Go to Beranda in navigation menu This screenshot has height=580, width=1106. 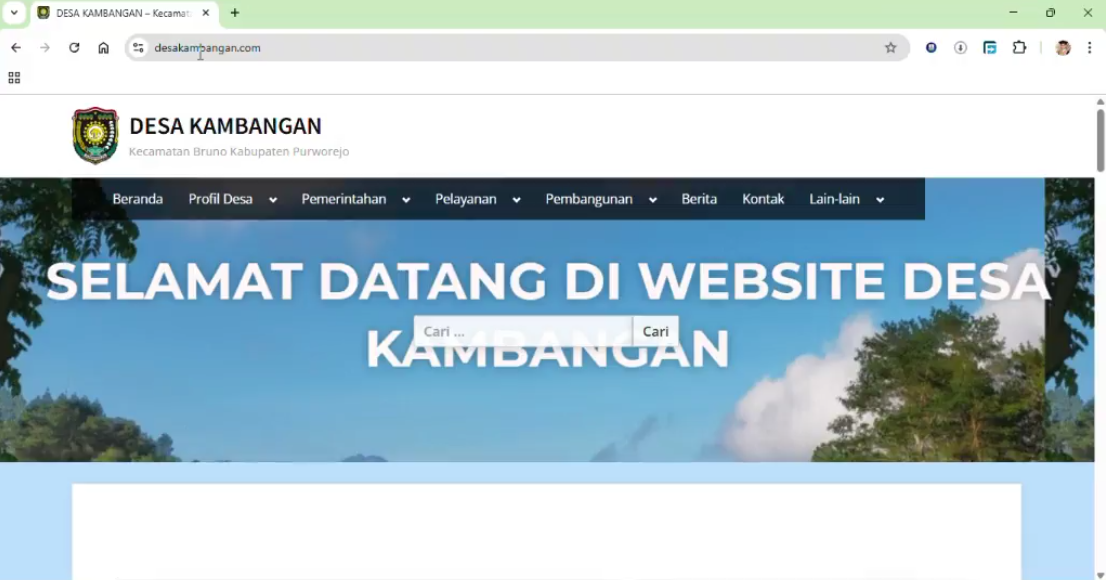tap(137, 199)
